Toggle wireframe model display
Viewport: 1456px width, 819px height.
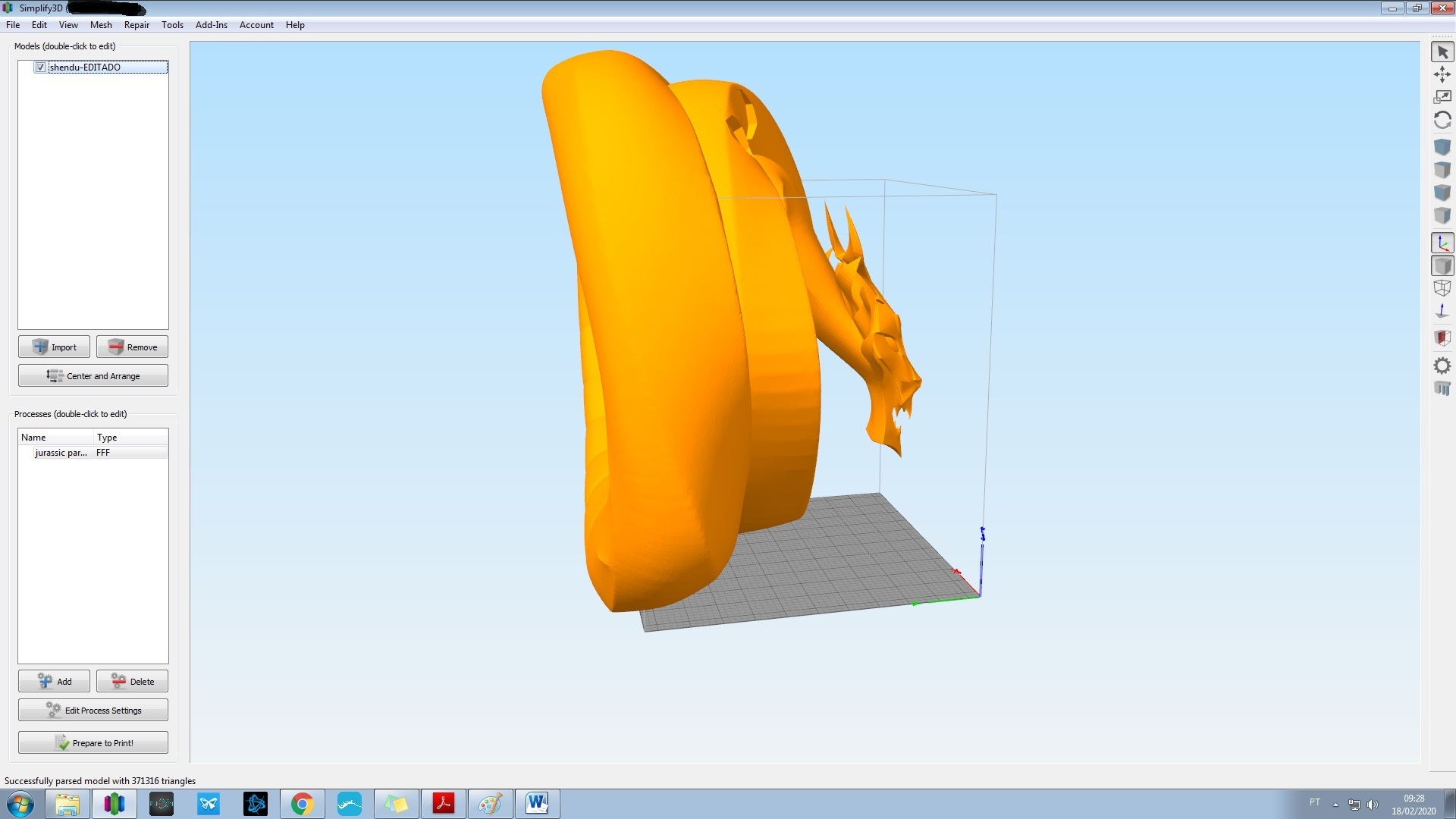click(1442, 288)
